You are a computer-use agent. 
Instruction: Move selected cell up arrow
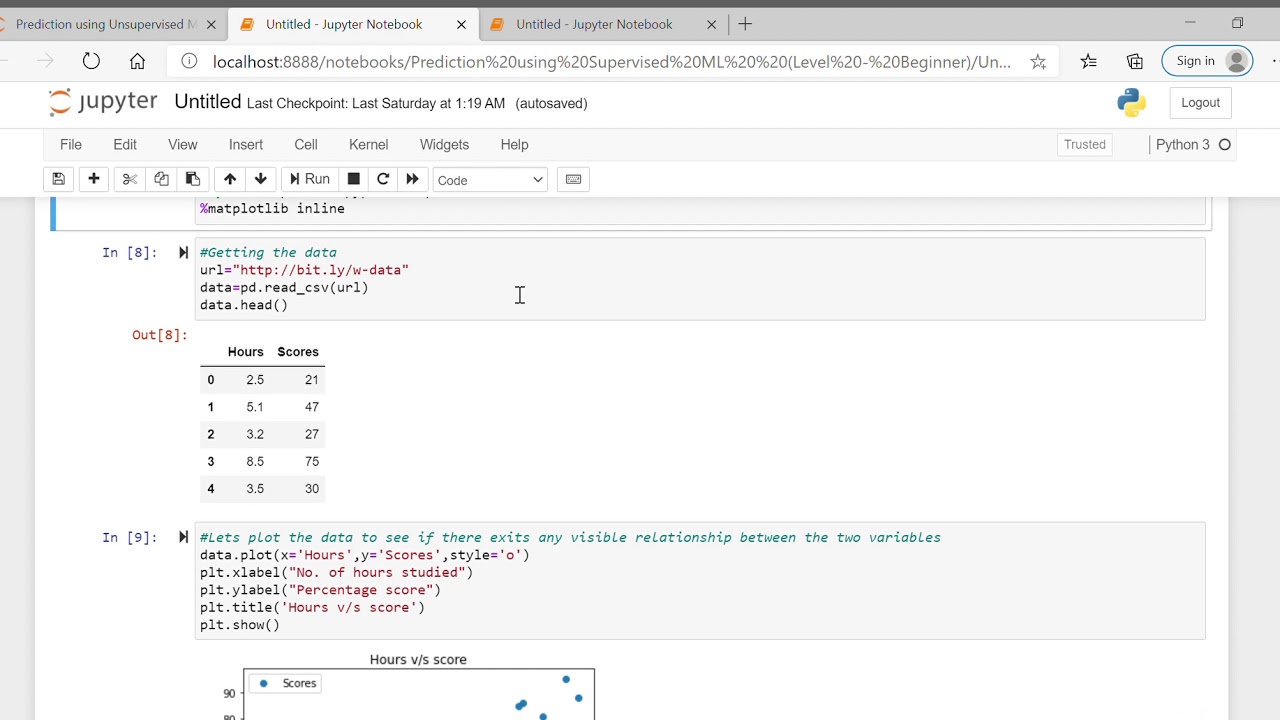(x=230, y=179)
